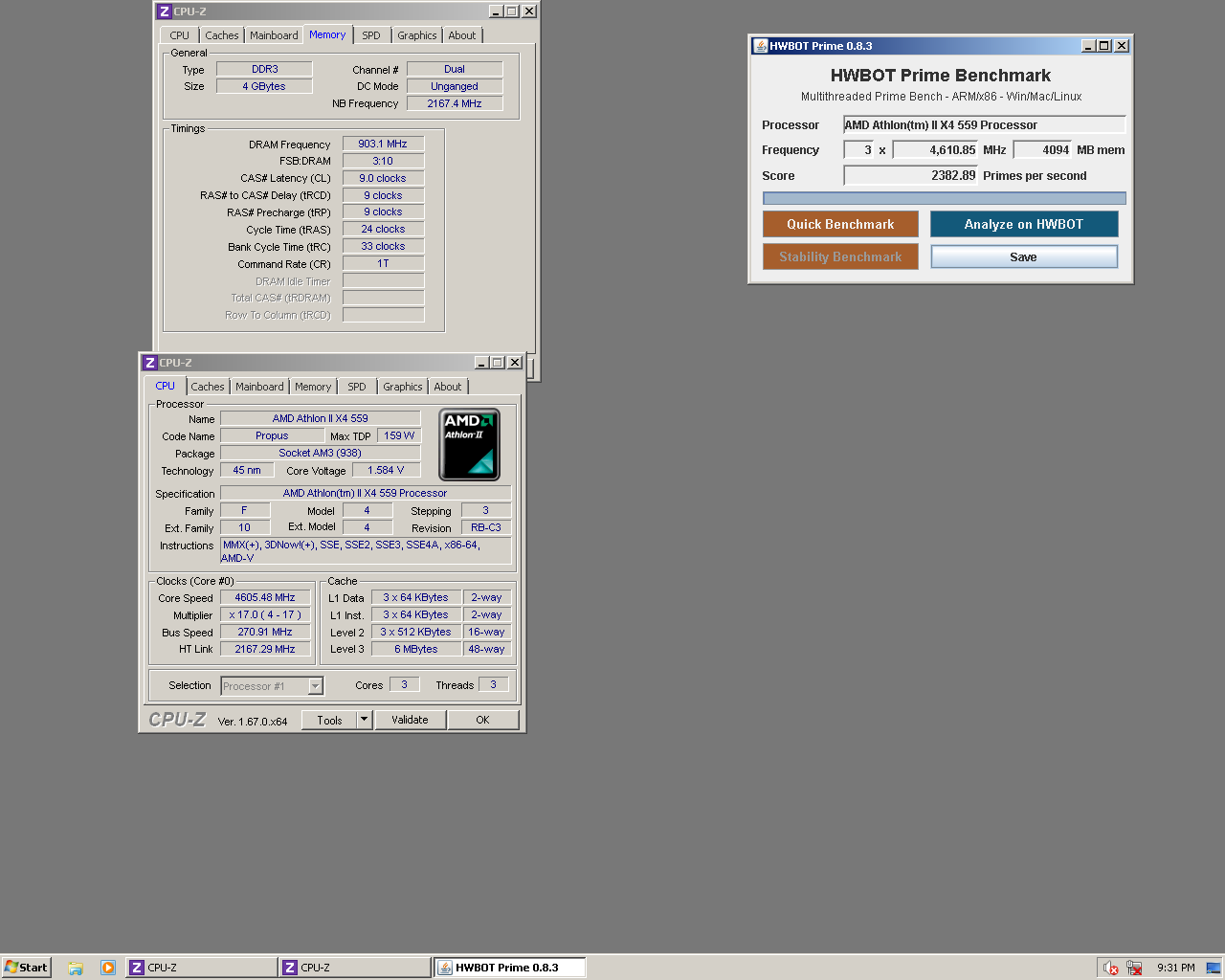Click the score field showing 2382.89

tap(910, 175)
